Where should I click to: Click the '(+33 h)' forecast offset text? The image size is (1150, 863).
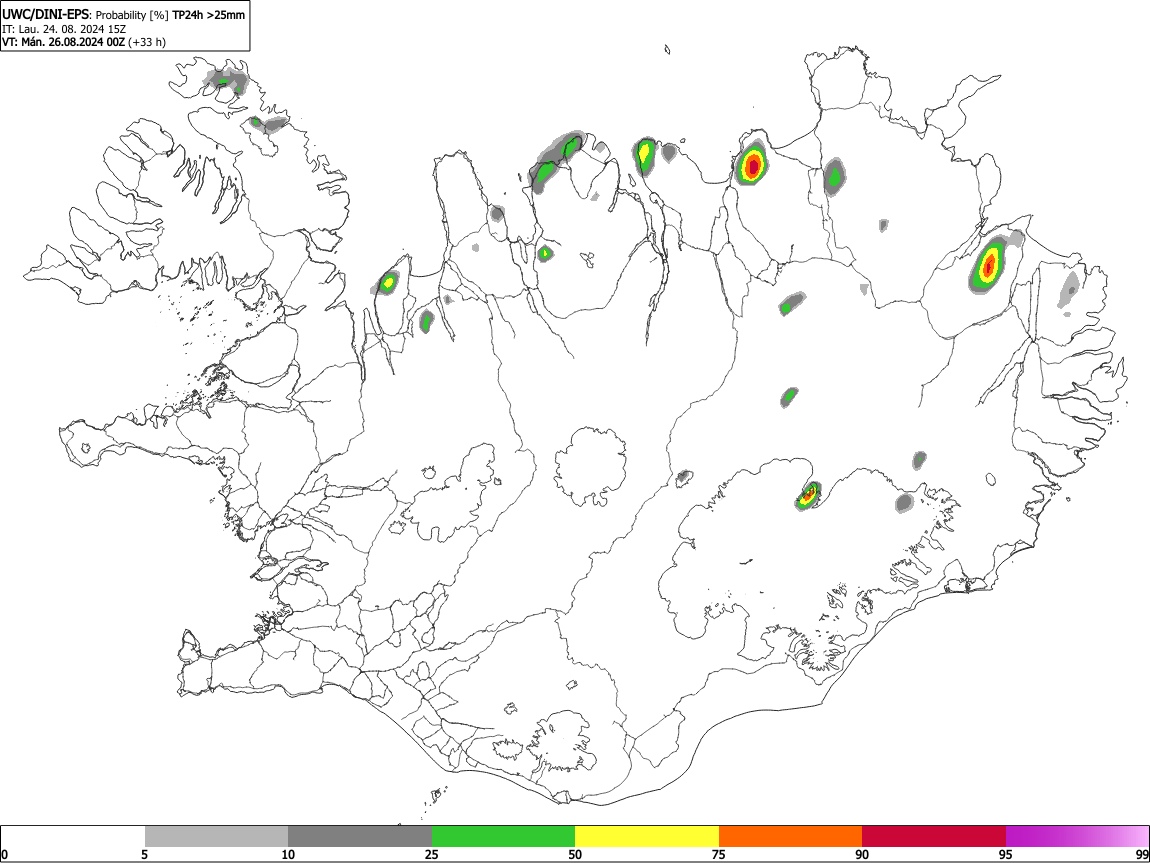147,42
